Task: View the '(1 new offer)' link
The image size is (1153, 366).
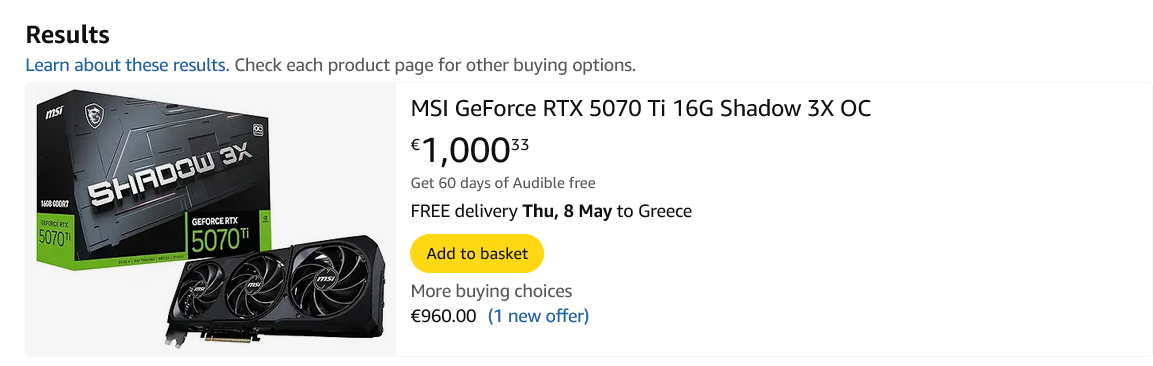Action: pos(538,317)
